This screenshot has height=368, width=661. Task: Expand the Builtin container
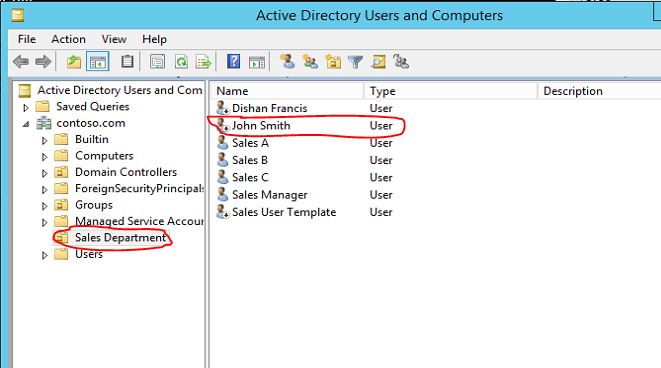click(x=44, y=140)
